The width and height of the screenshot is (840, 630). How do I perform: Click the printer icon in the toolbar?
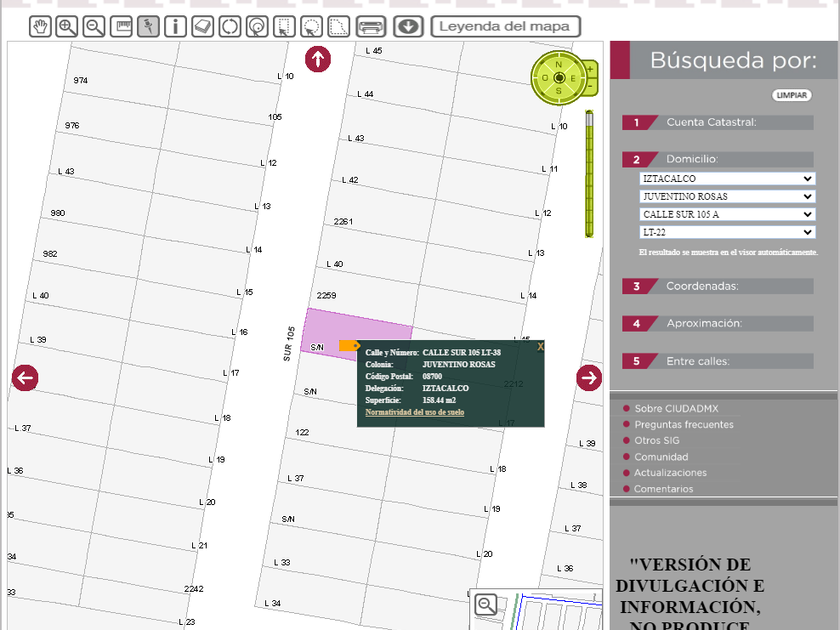[370, 27]
